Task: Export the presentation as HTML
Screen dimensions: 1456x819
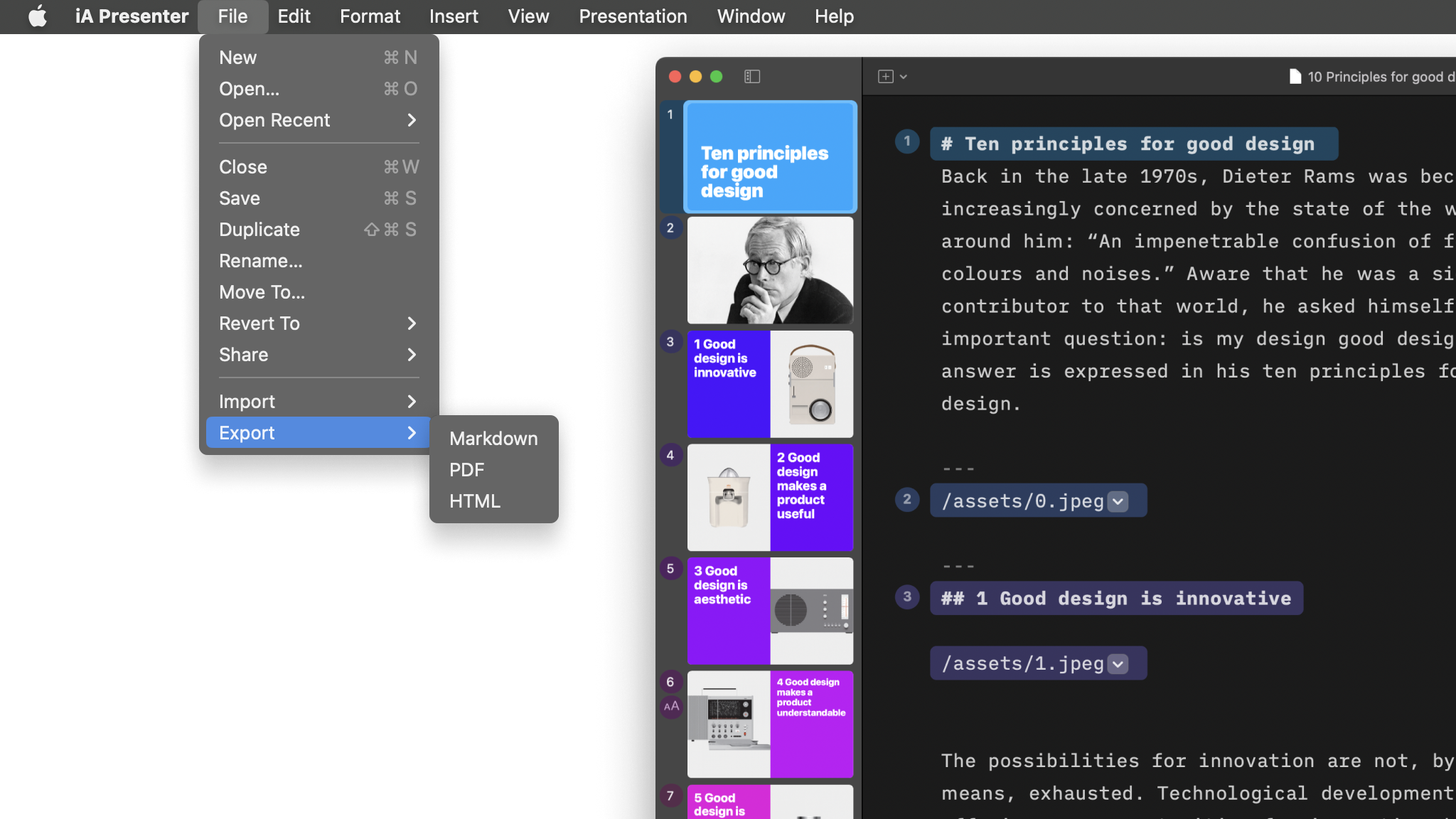Action: pyautogui.click(x=493, y=501)
